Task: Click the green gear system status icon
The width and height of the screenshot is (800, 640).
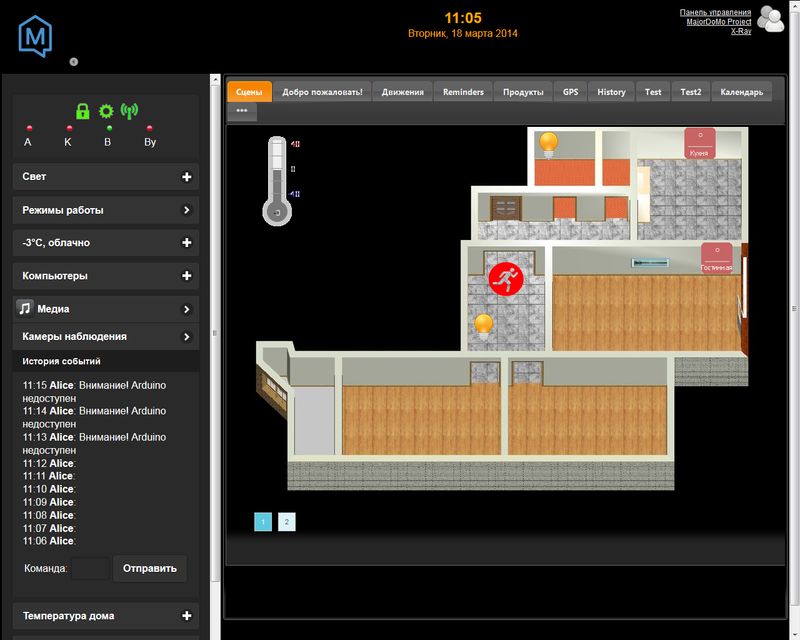Action: click(106, 111)
